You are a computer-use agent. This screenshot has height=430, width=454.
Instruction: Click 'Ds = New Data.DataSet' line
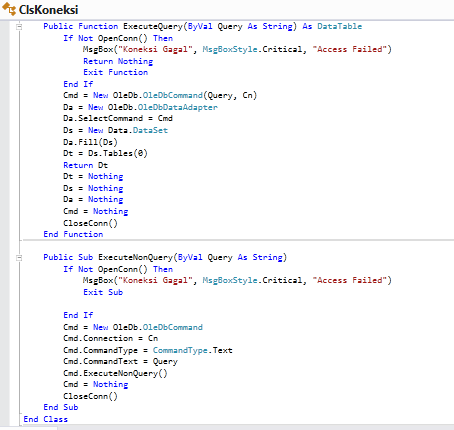pos(115,130)
